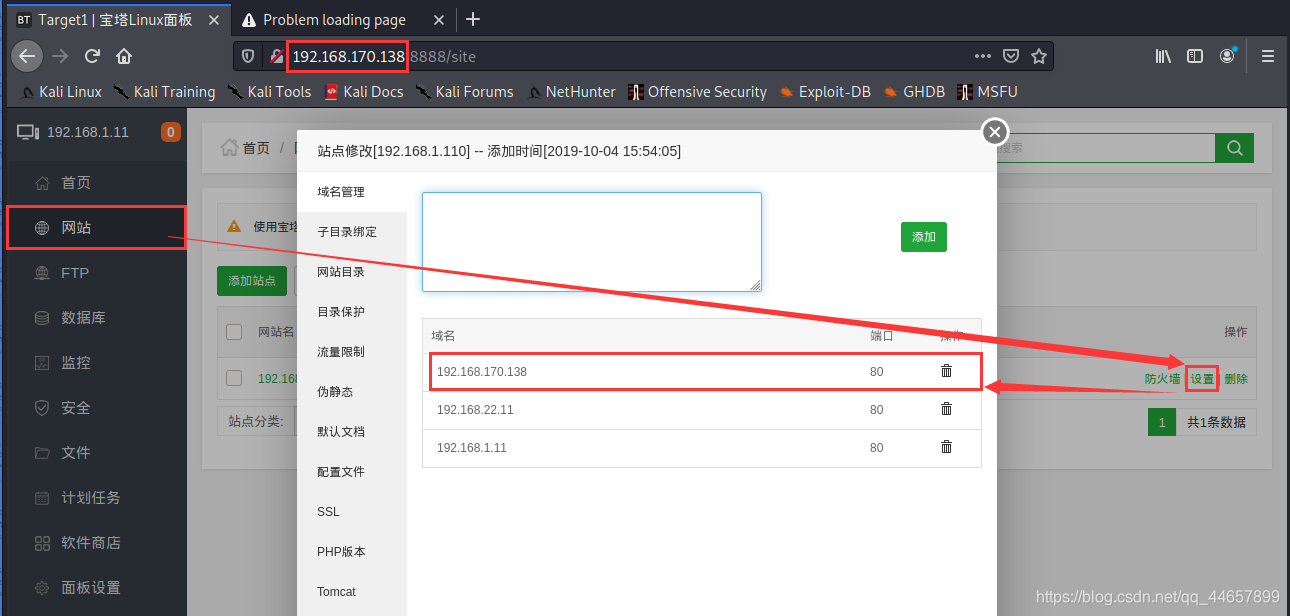Open 计划任务 in the left sidebar

click(93, 498)
